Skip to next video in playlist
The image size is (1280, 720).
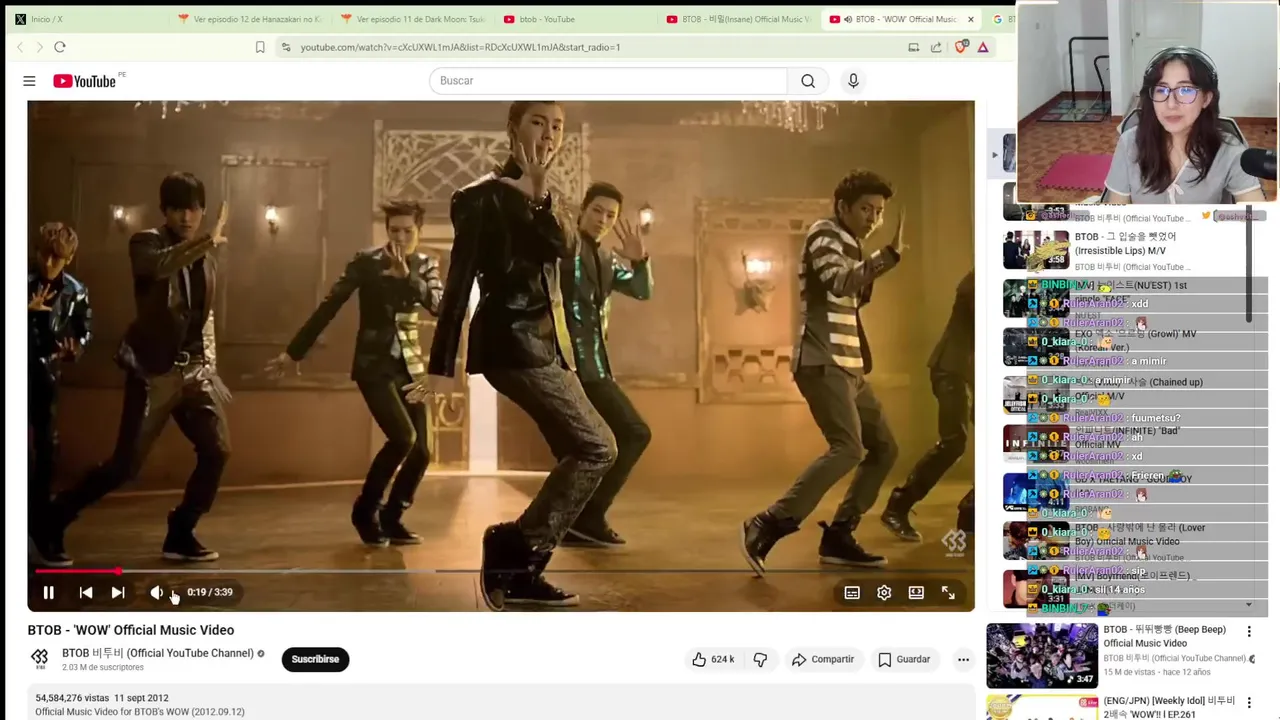coord(118,593)
